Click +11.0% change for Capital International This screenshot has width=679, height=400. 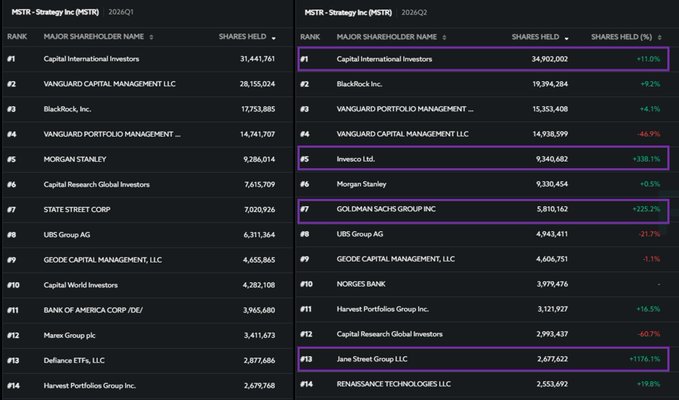coord(649,59)
